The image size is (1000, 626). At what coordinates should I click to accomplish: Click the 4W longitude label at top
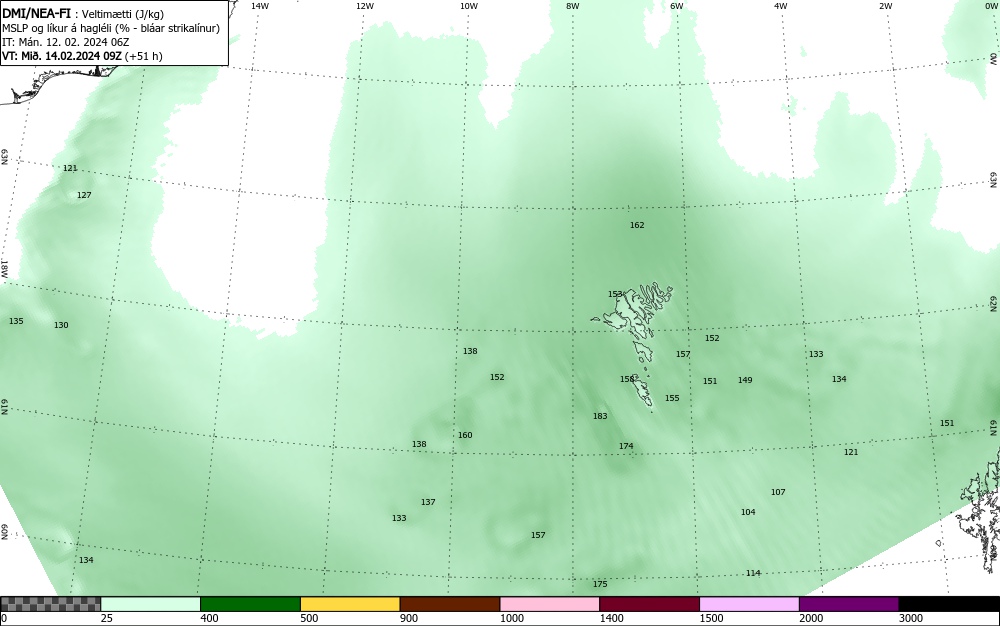[781, 6]
